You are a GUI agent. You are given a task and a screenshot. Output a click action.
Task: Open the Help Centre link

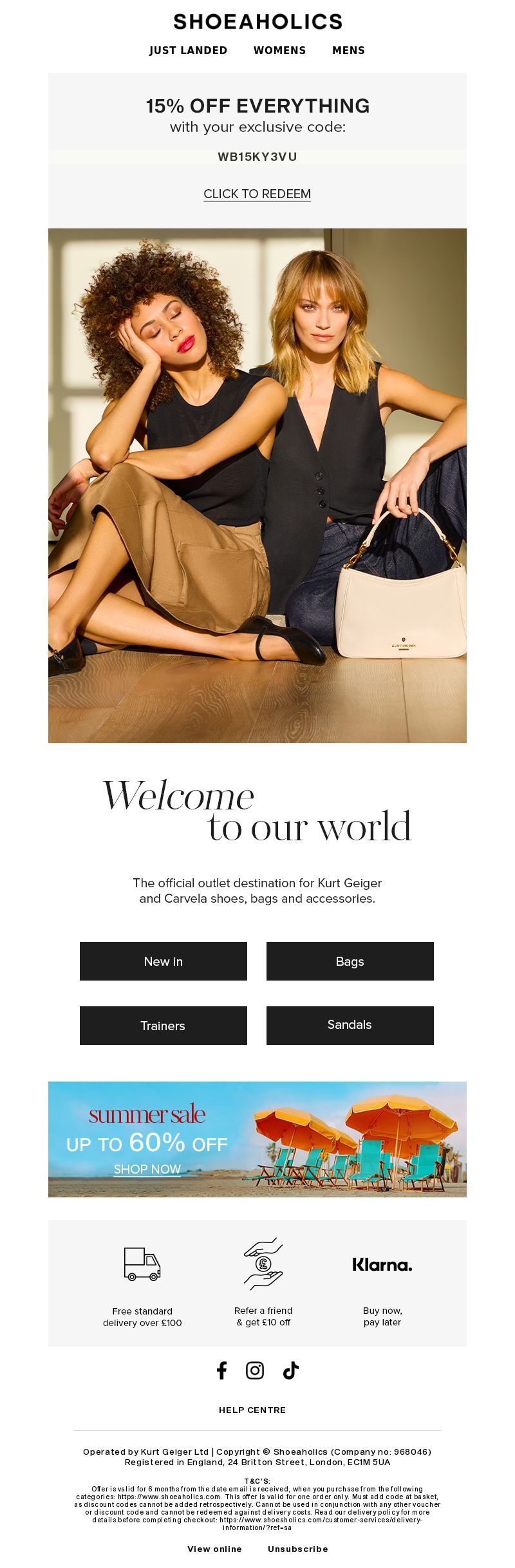[252, 1410]
